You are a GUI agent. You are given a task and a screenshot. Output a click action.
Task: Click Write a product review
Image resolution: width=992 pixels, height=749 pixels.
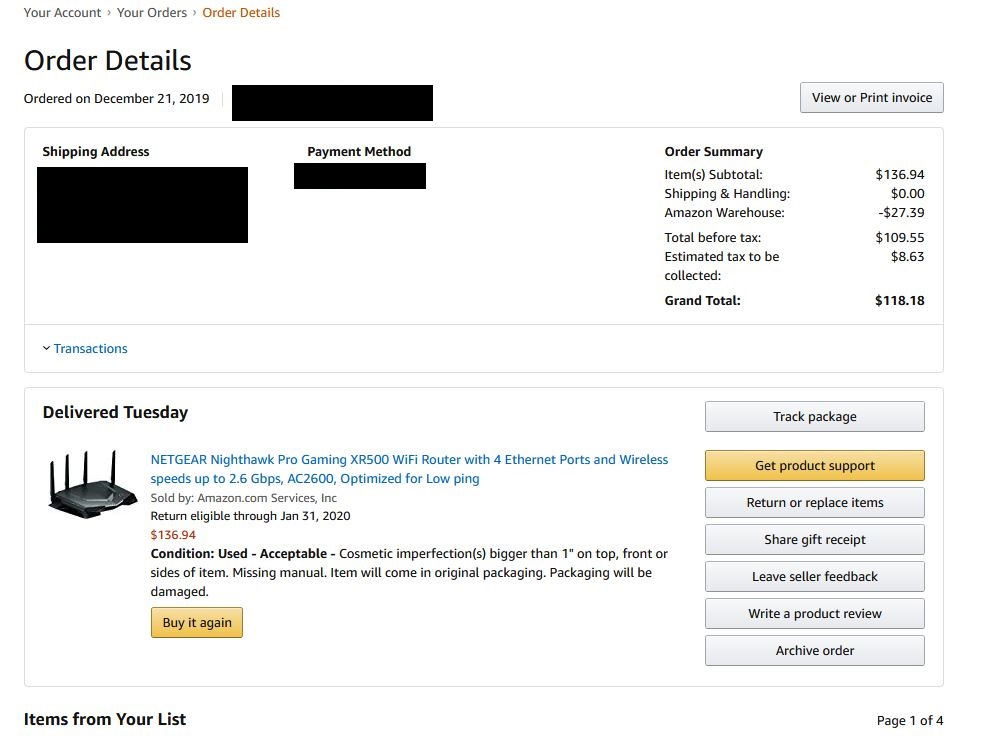click(814, 614)
